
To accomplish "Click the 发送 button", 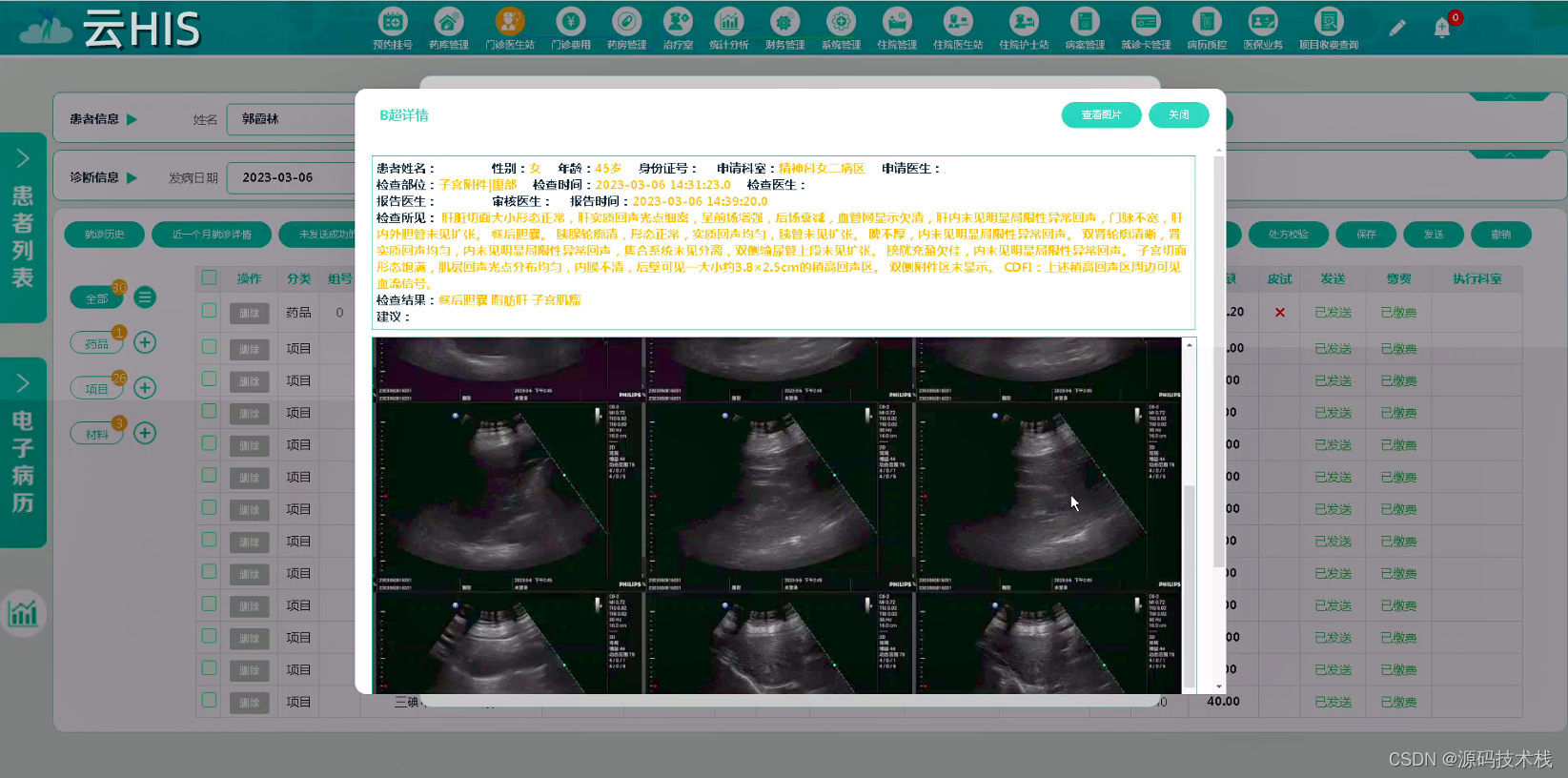I will tap(1434, 235).
